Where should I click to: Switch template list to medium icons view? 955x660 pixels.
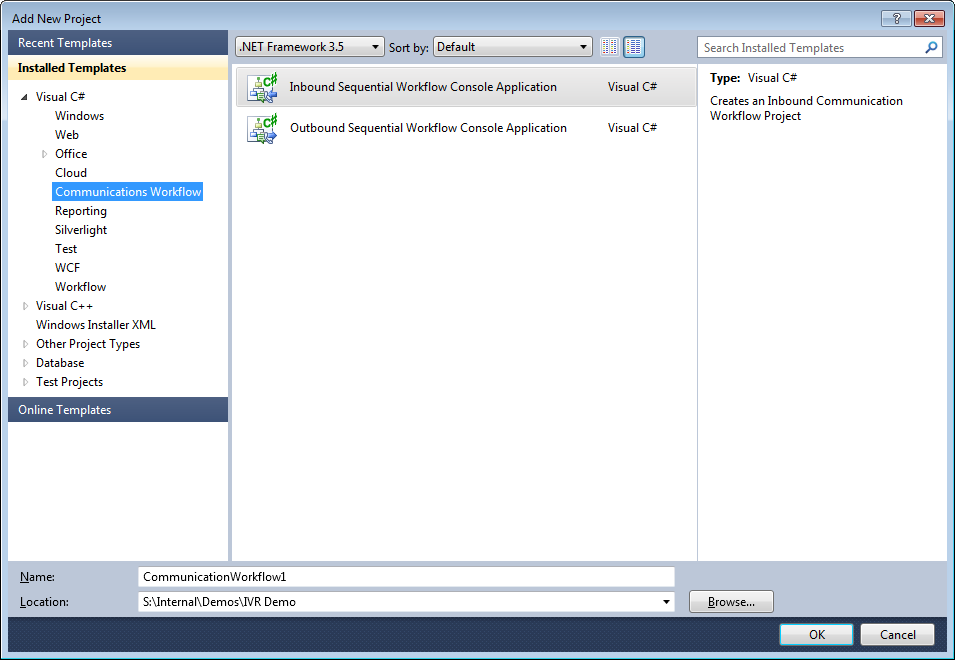[x=633, y=46]
